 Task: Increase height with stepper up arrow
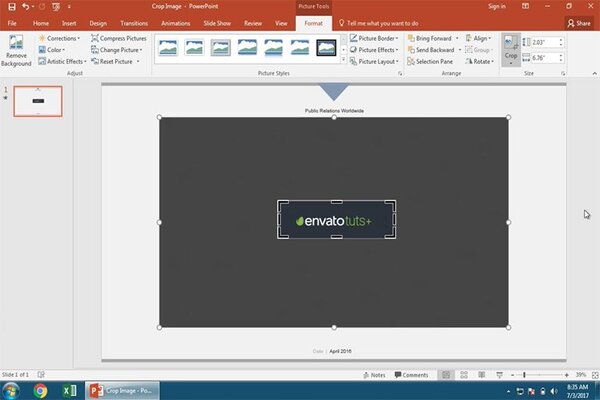point(561,40)
